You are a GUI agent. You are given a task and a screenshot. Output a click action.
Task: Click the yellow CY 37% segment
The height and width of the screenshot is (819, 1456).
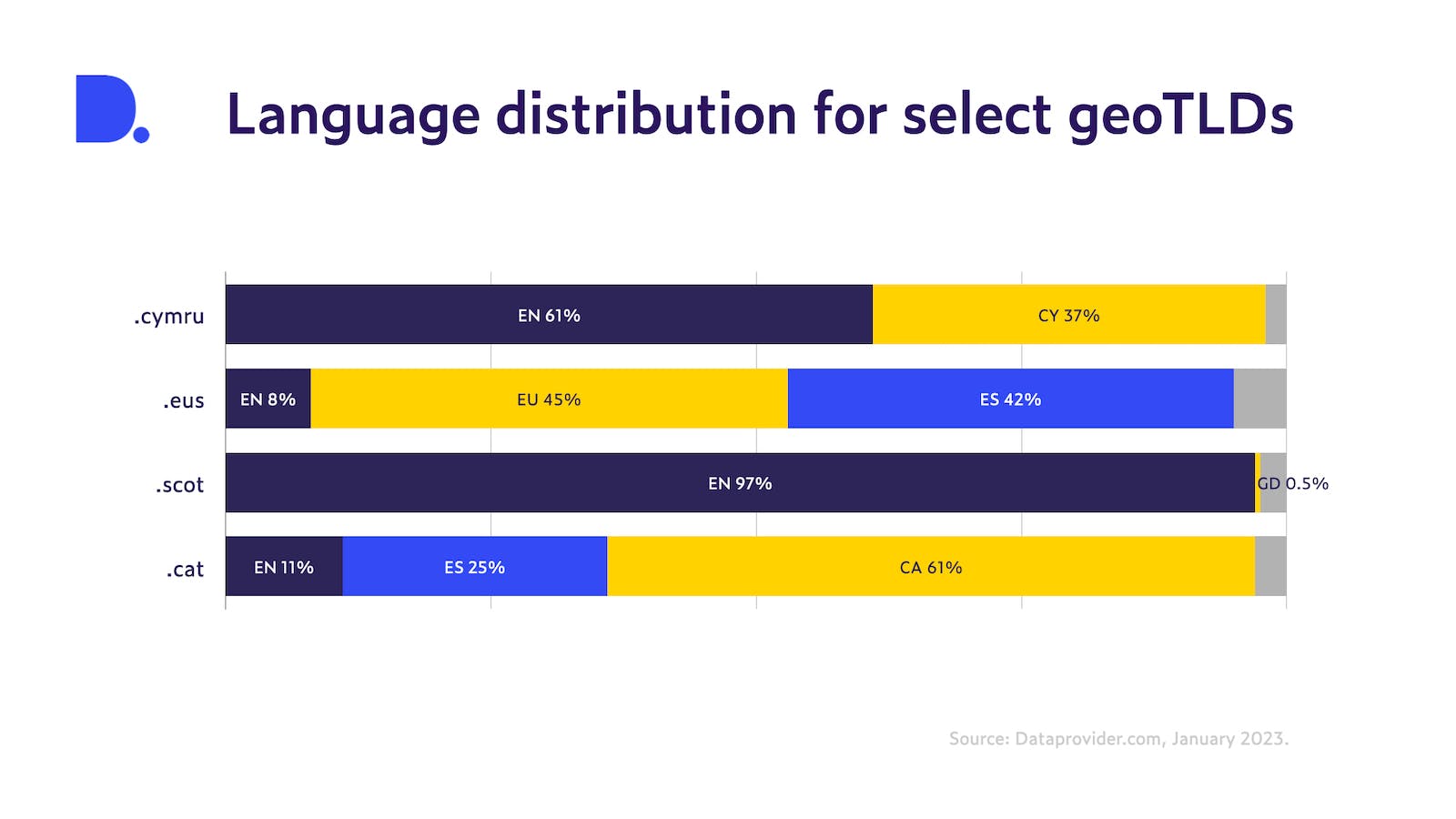(x=1068, y=315)
